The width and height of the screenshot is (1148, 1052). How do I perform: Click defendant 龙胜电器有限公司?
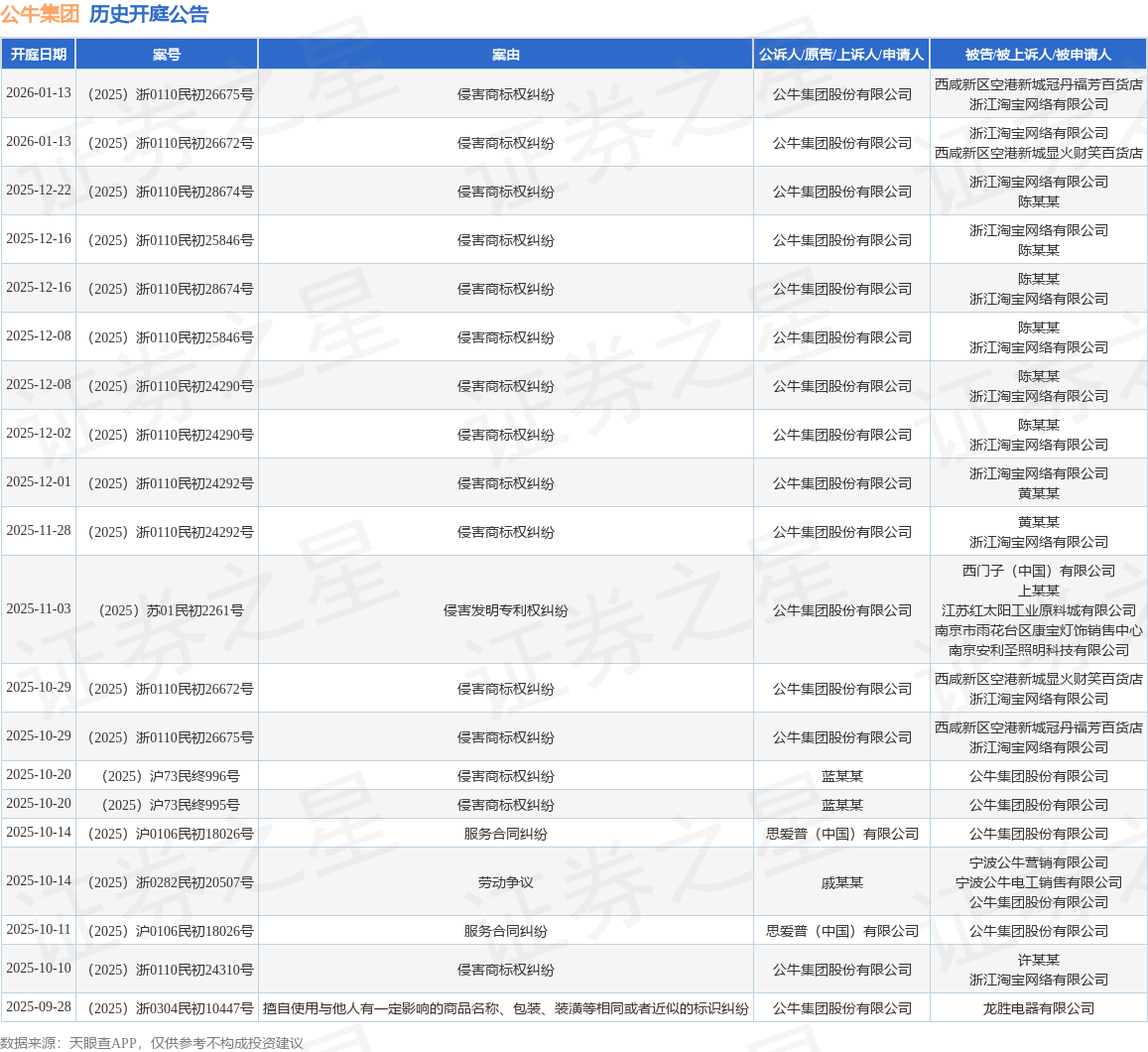click(x=1038, y=1008)
